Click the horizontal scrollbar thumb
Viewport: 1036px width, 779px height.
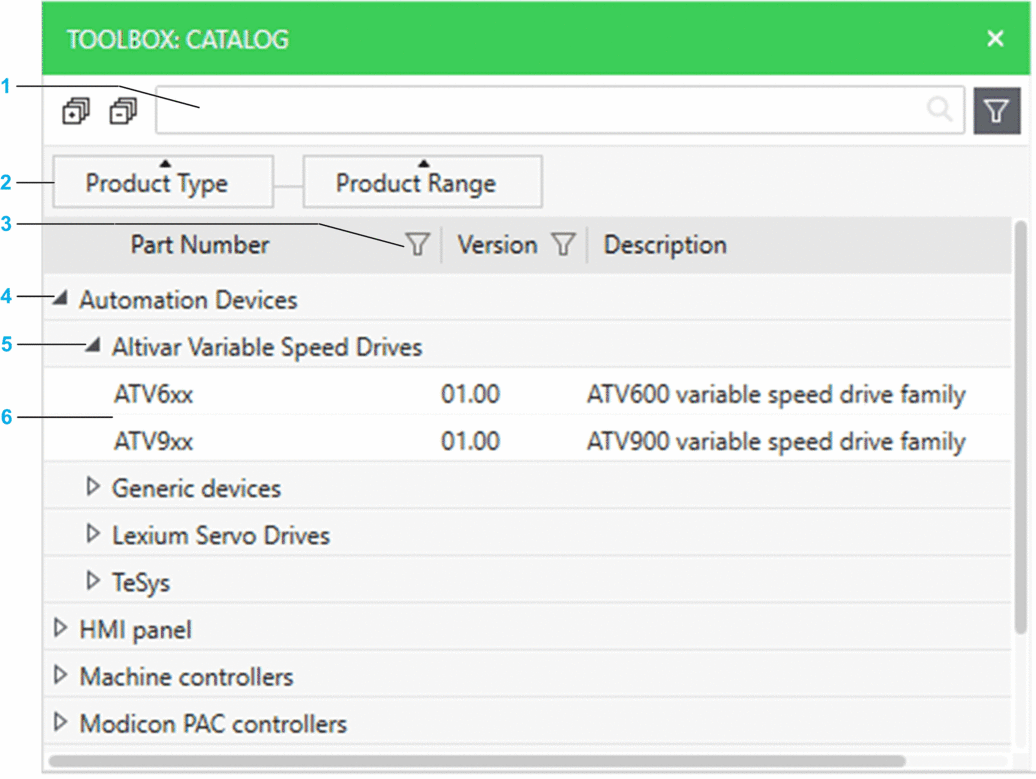point(477,761)
